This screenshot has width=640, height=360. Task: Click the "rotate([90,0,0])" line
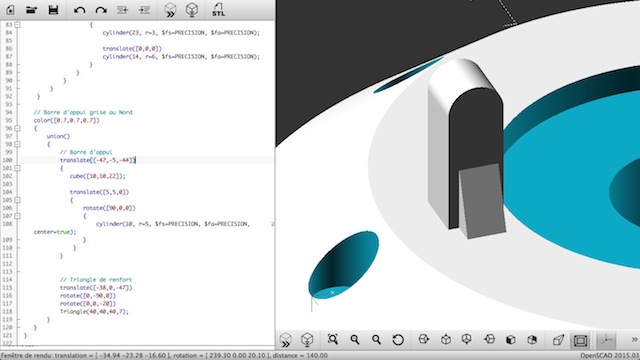109,208
